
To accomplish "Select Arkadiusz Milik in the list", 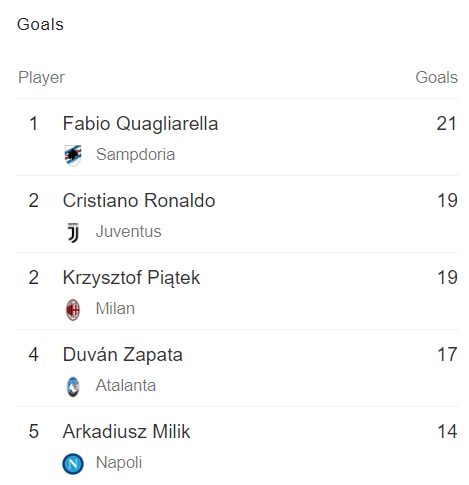I will pos(126,431).
